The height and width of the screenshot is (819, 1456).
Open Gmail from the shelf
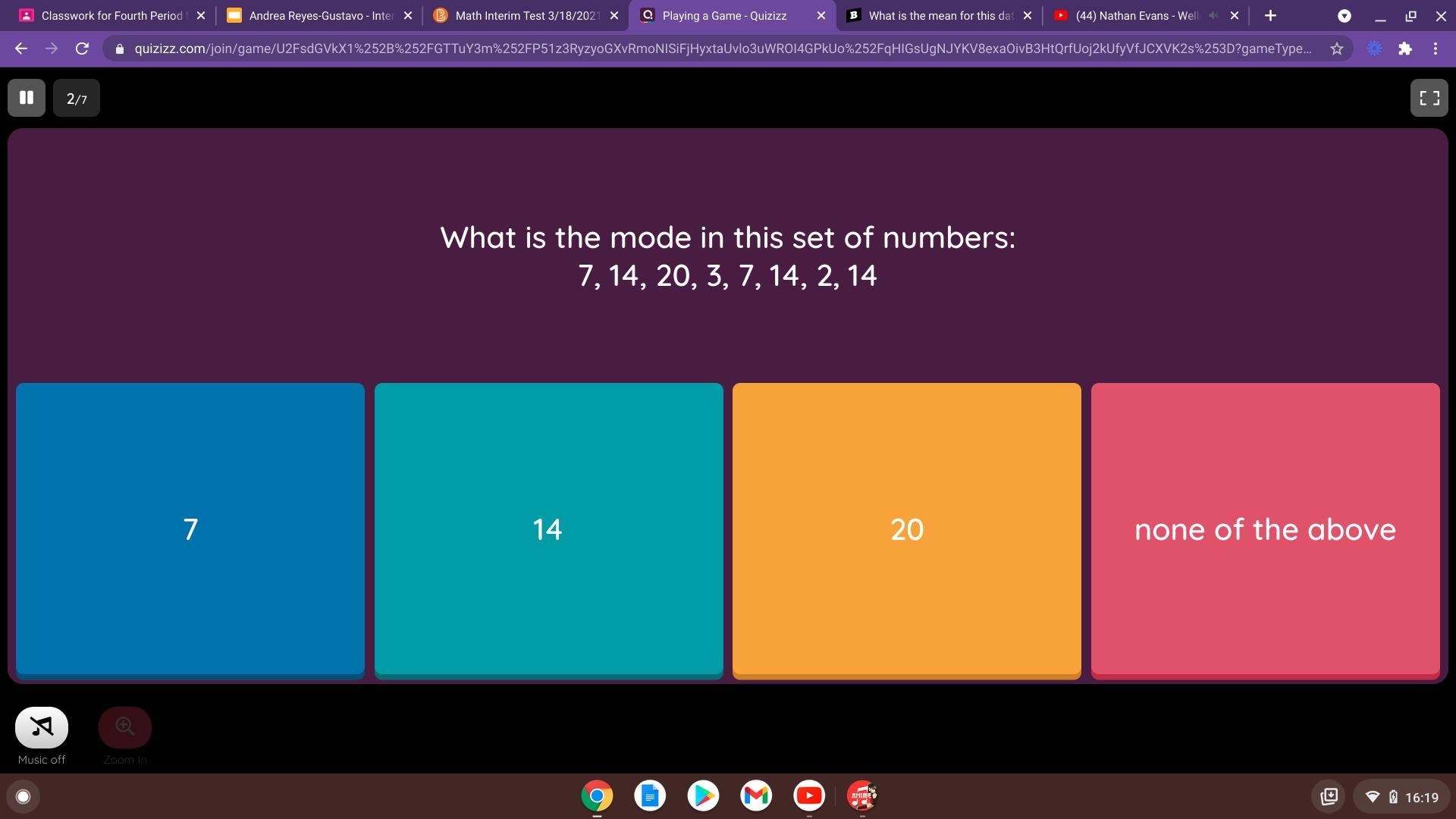click(x=755, y=795)
